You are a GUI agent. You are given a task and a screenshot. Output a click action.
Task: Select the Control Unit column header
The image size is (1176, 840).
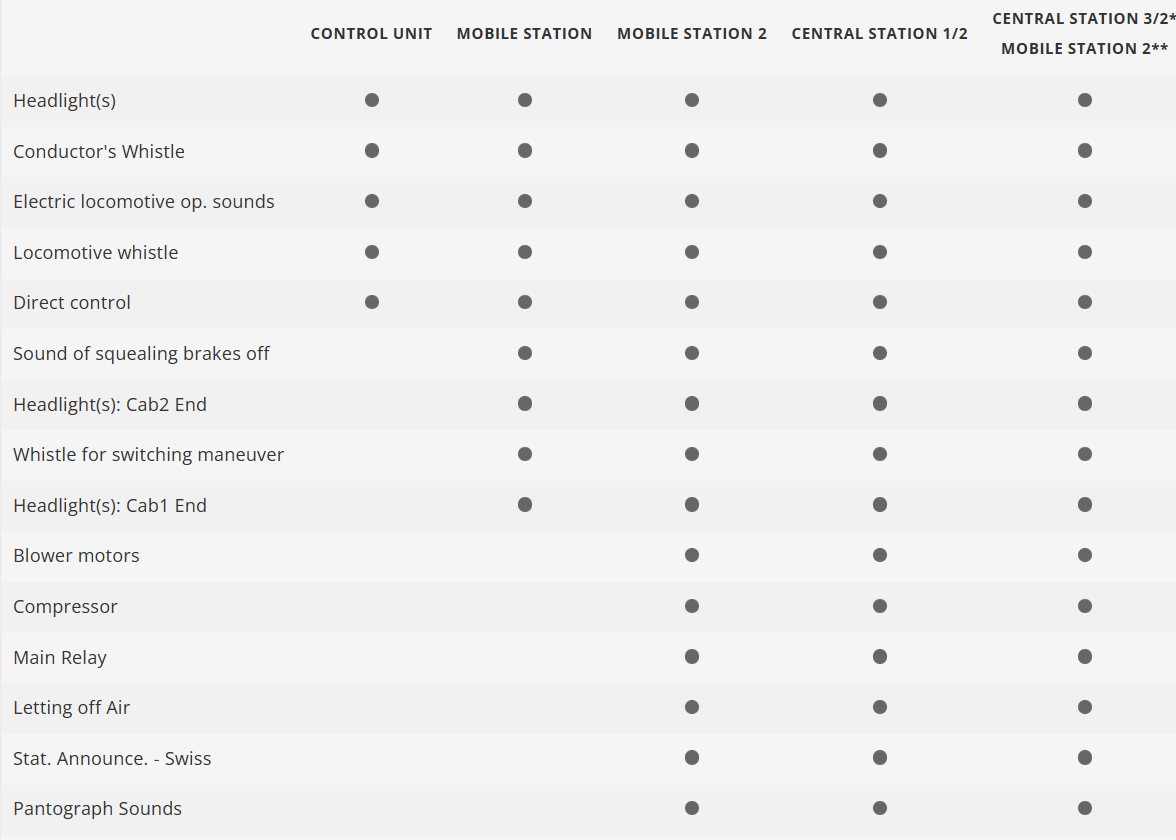(x=371, y=34)
